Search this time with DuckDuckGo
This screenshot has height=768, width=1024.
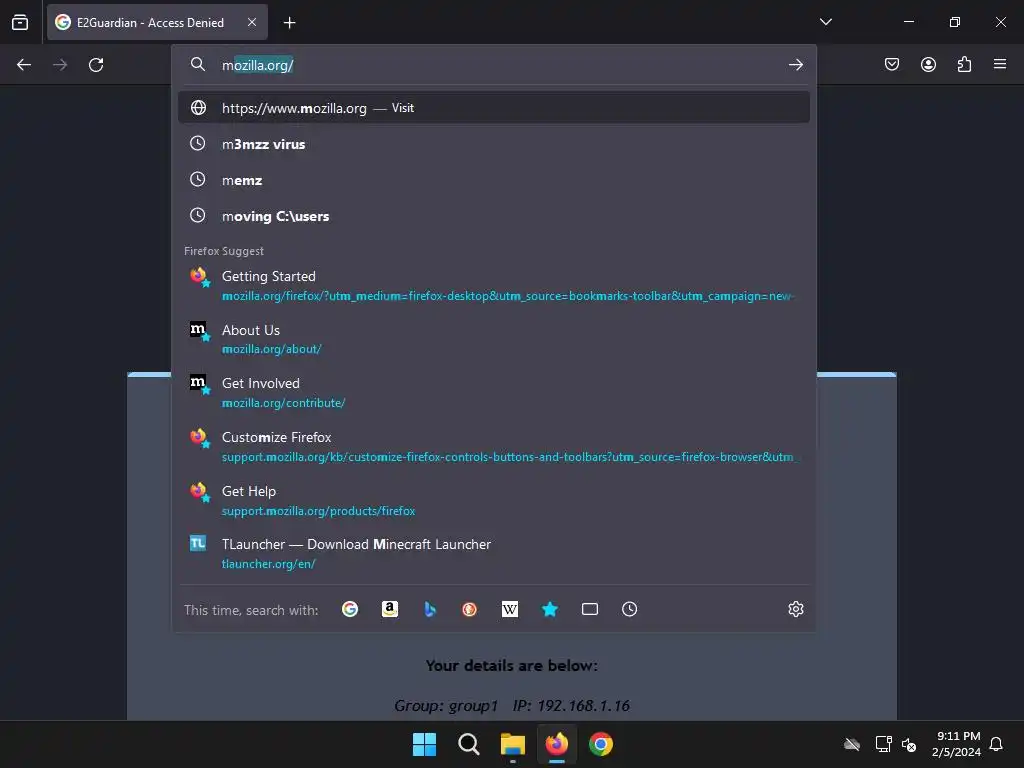(x=470, y=609)
